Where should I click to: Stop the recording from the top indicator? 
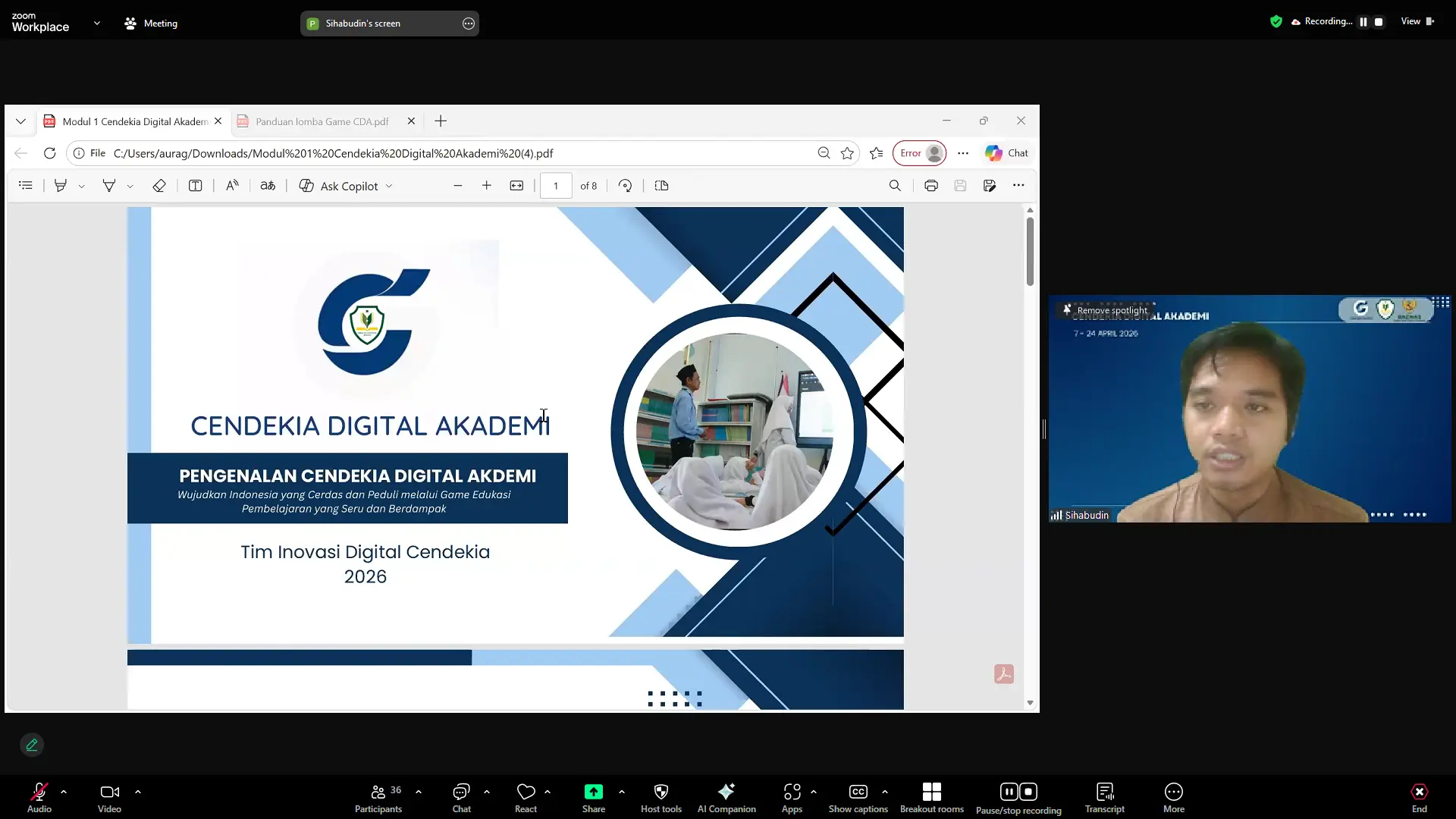1379,22
